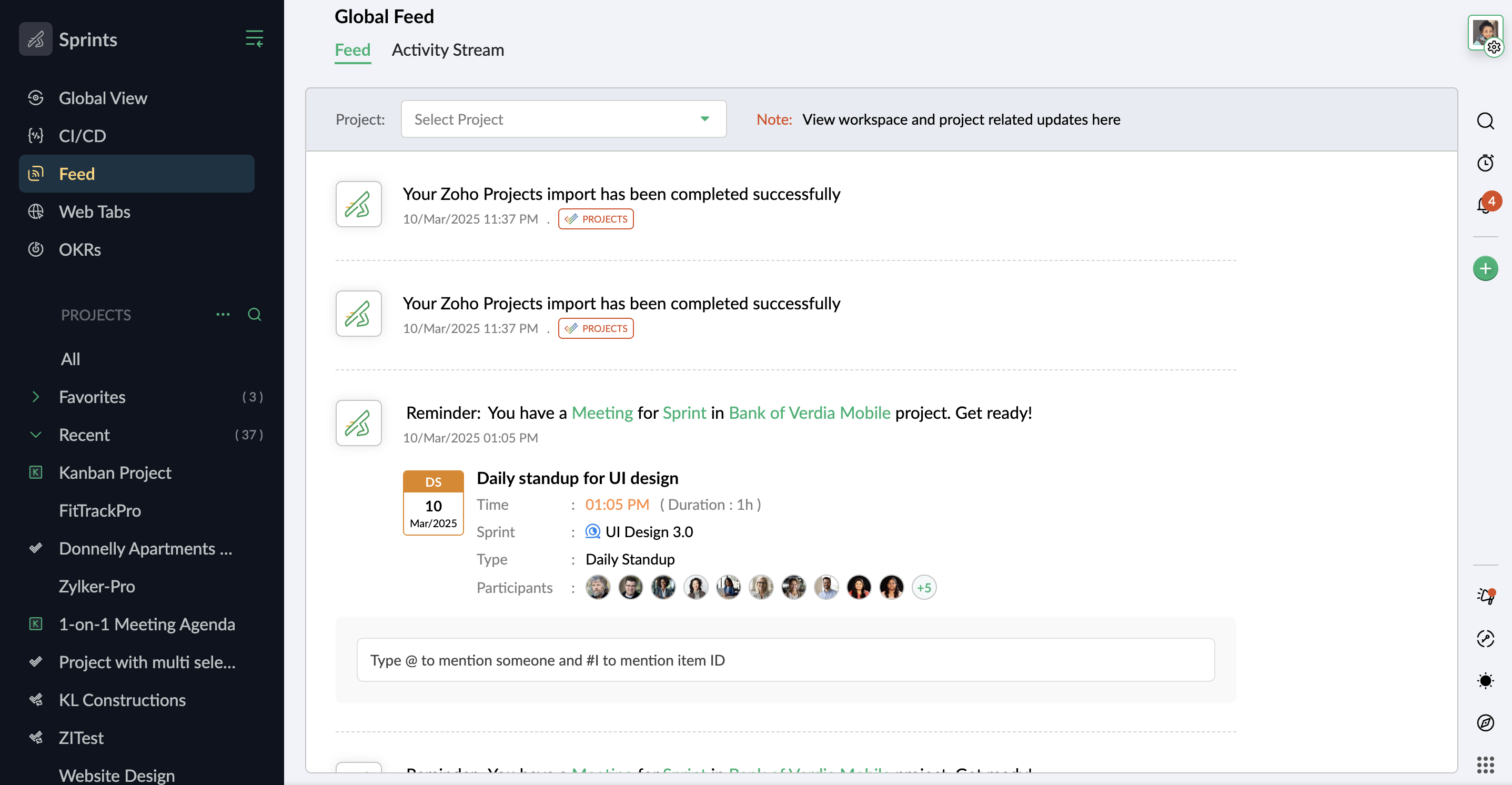Search projects using the sidebar magnifier
The image size is (1512, 785).
[x=254, y=315]
